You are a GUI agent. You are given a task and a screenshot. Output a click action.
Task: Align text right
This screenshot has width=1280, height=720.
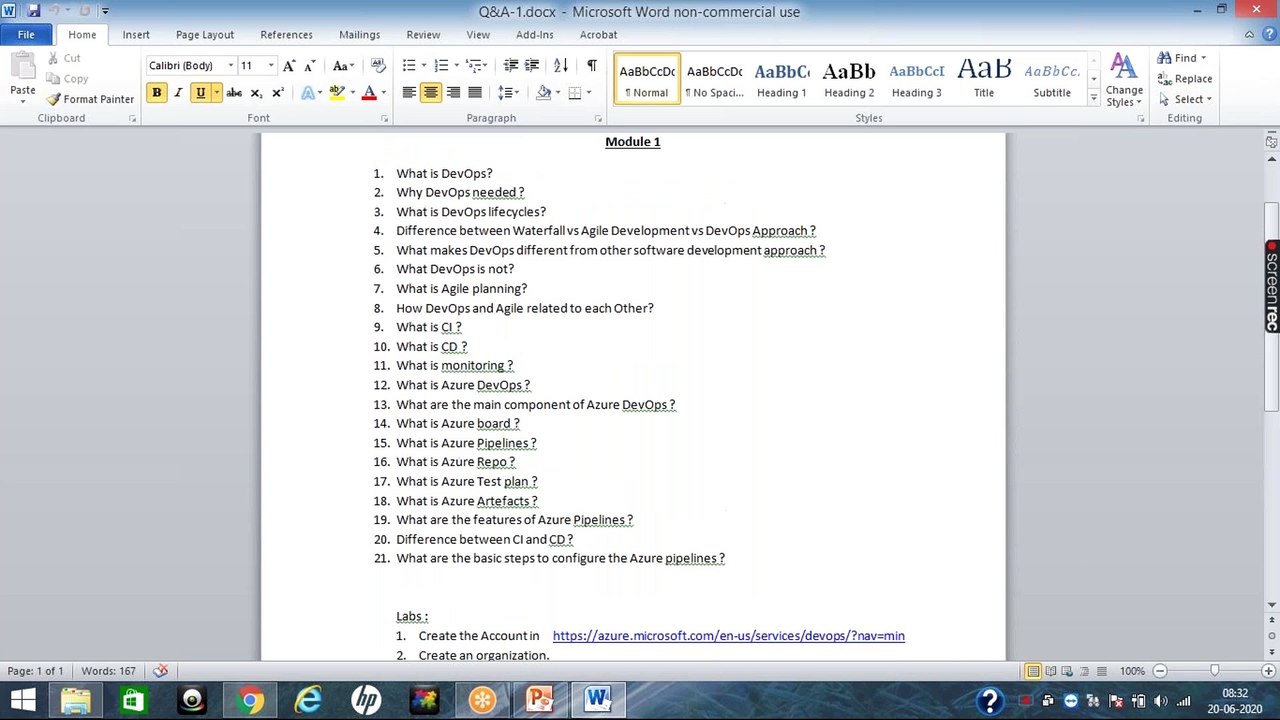click(x=453, y=93)
